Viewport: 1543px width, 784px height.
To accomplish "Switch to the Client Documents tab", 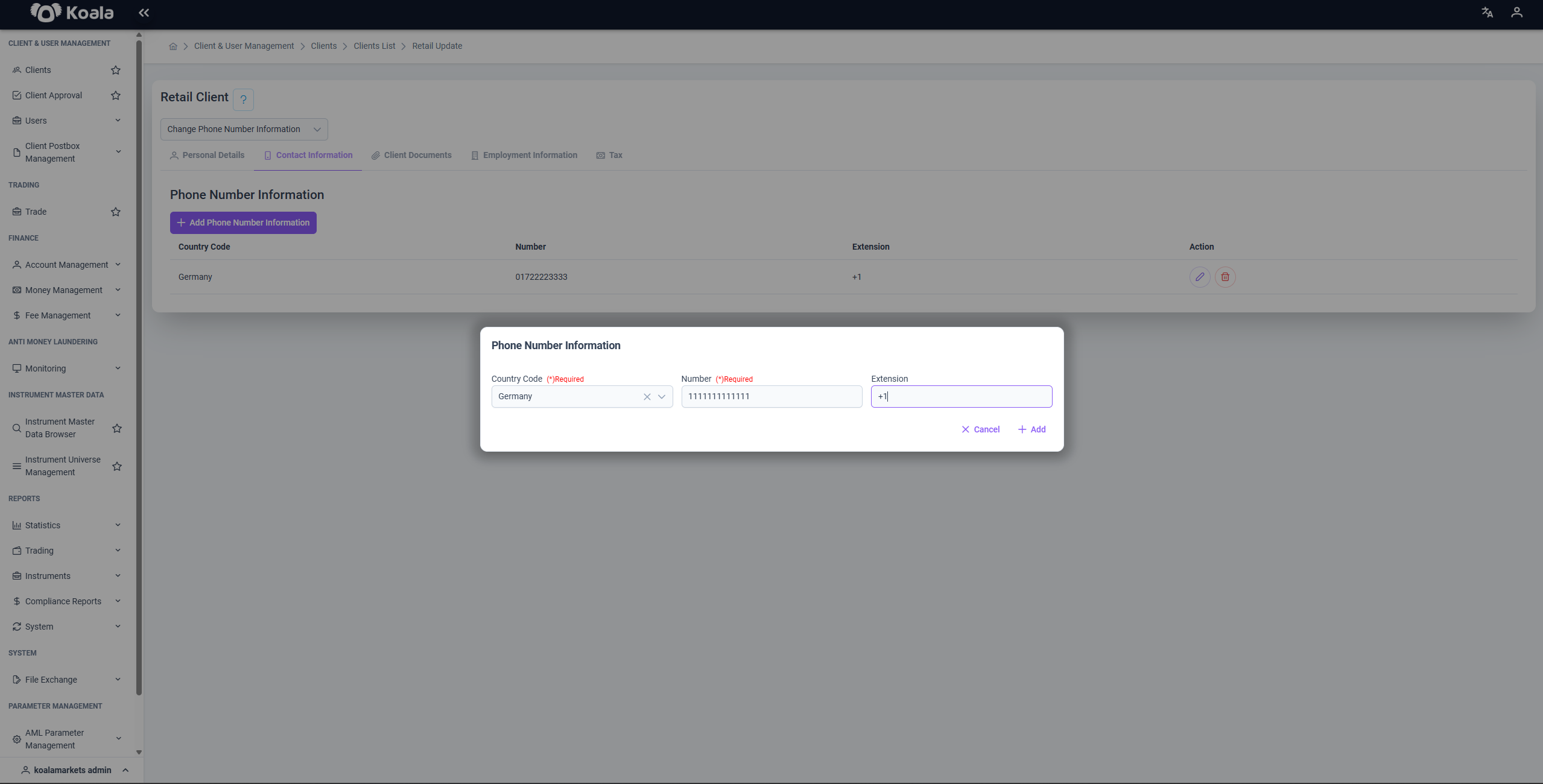I will pyautogui.click(x=411, y=155).
